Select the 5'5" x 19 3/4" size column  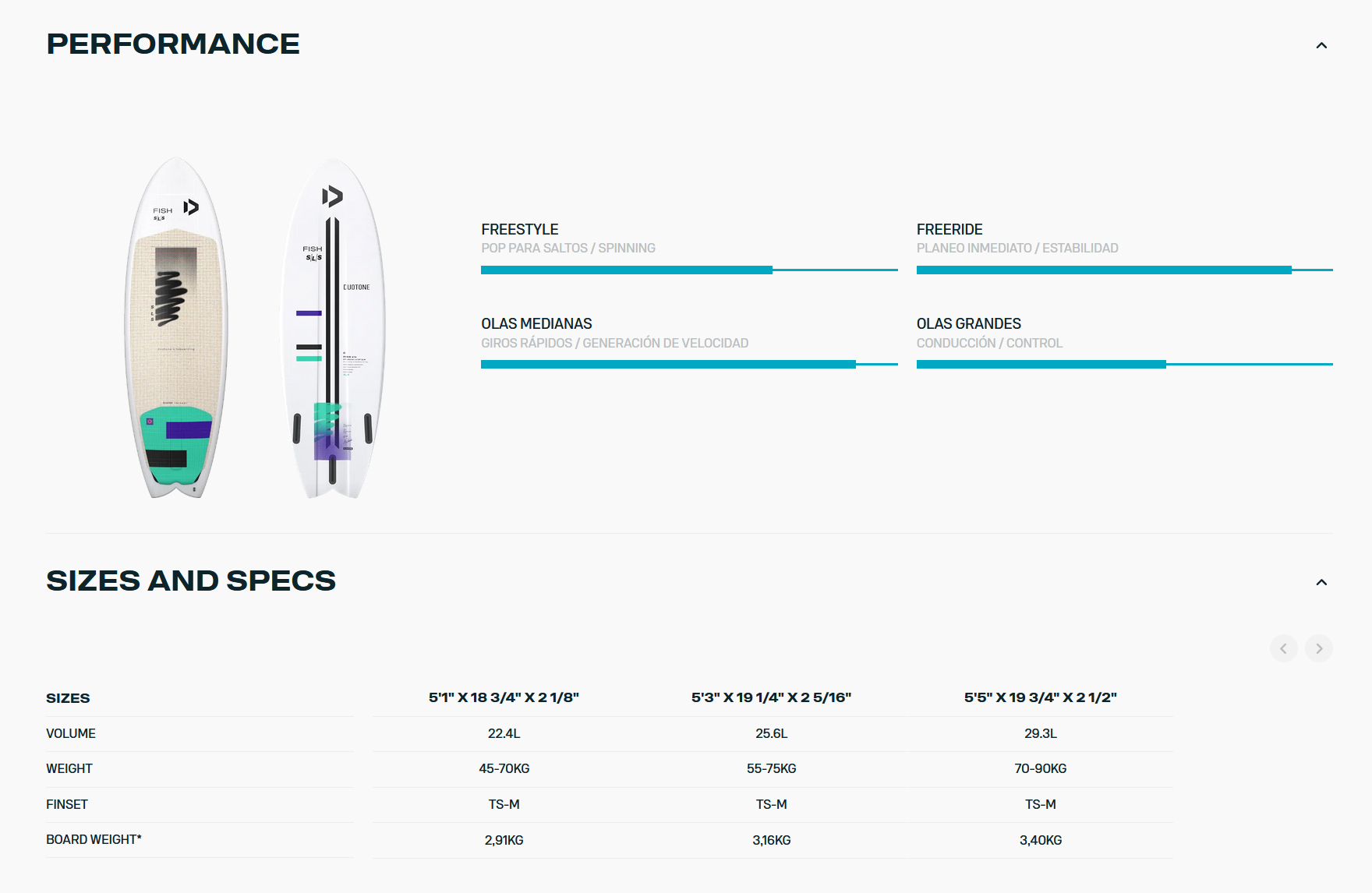1040,697
